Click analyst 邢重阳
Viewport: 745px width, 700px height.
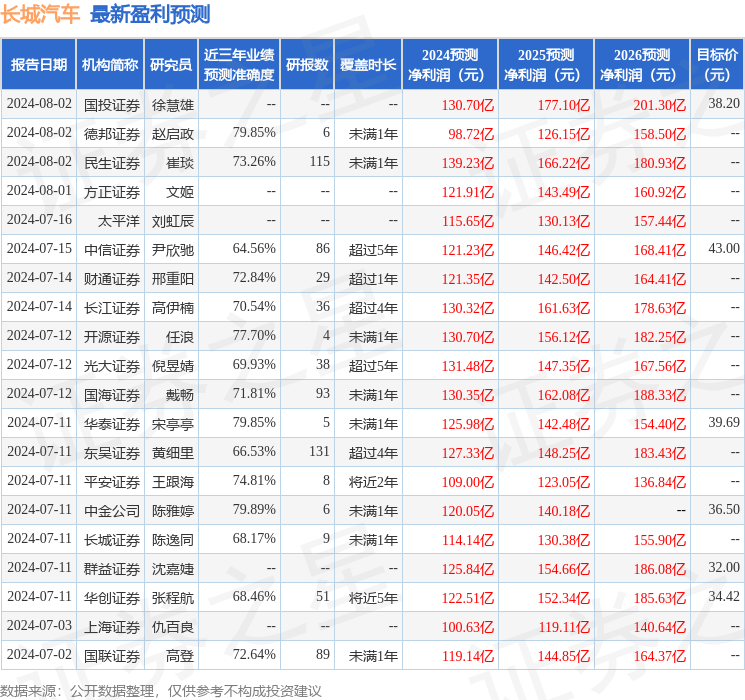pyautogui.click(x=172, y=279)
